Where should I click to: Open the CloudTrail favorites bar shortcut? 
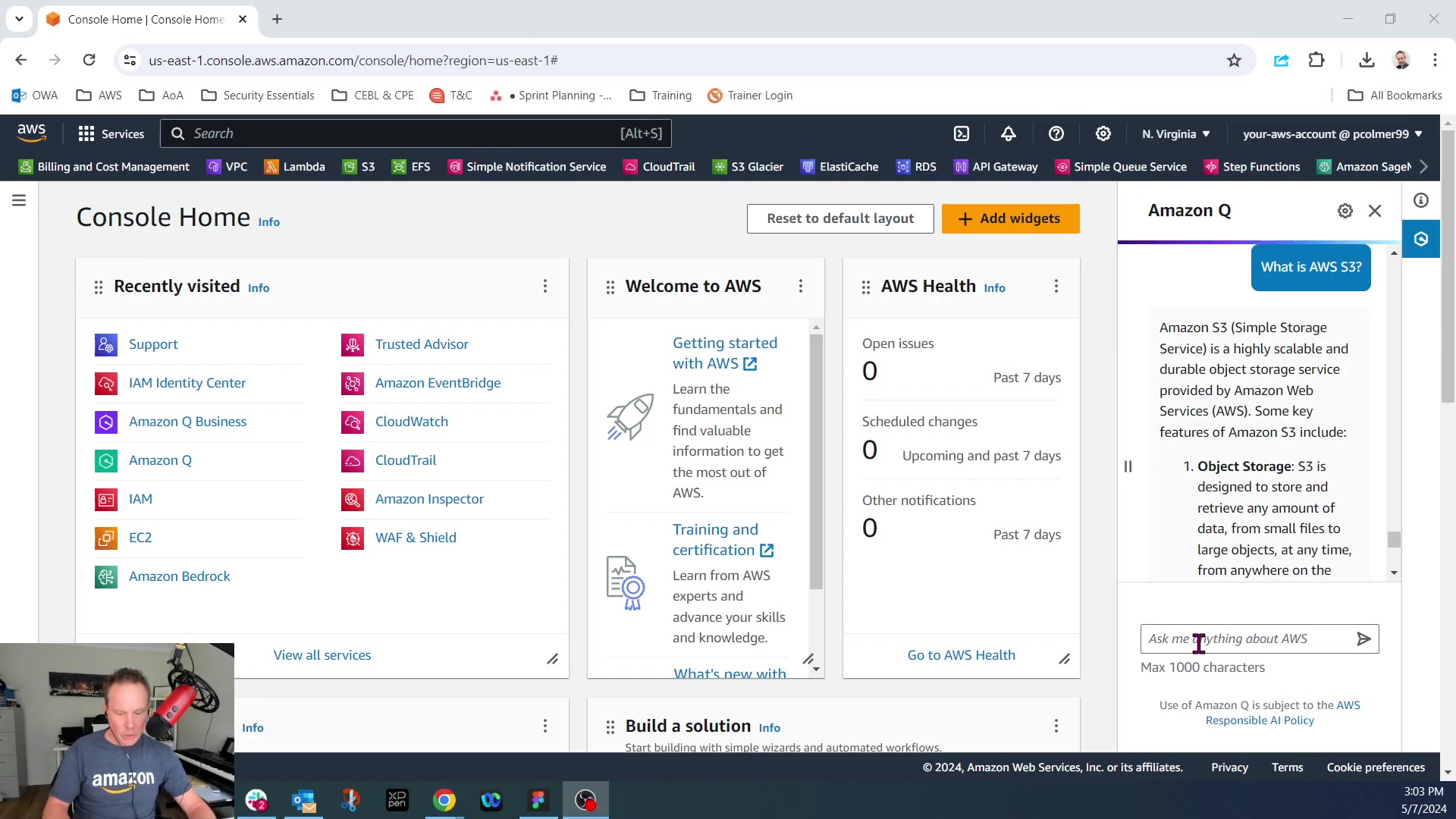[x=659, y=167]
